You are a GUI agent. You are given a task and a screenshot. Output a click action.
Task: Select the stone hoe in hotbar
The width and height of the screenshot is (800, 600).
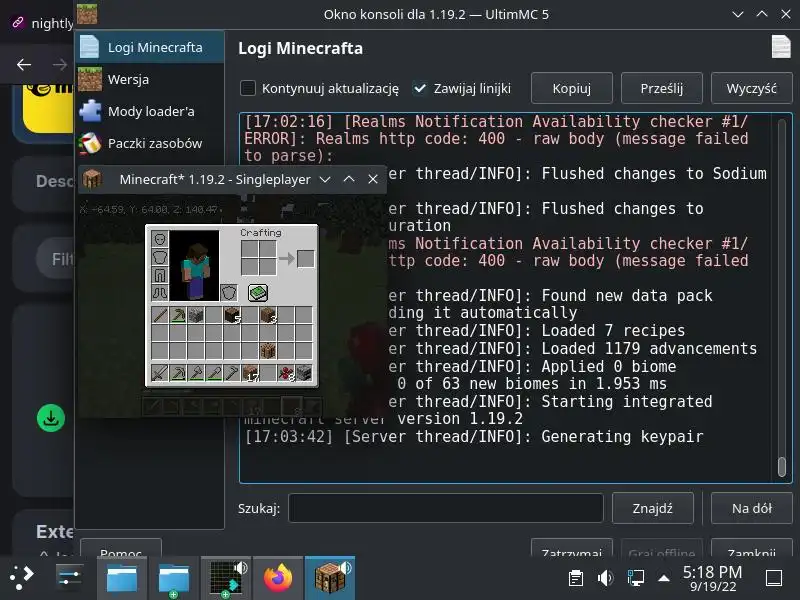[232, 373]
